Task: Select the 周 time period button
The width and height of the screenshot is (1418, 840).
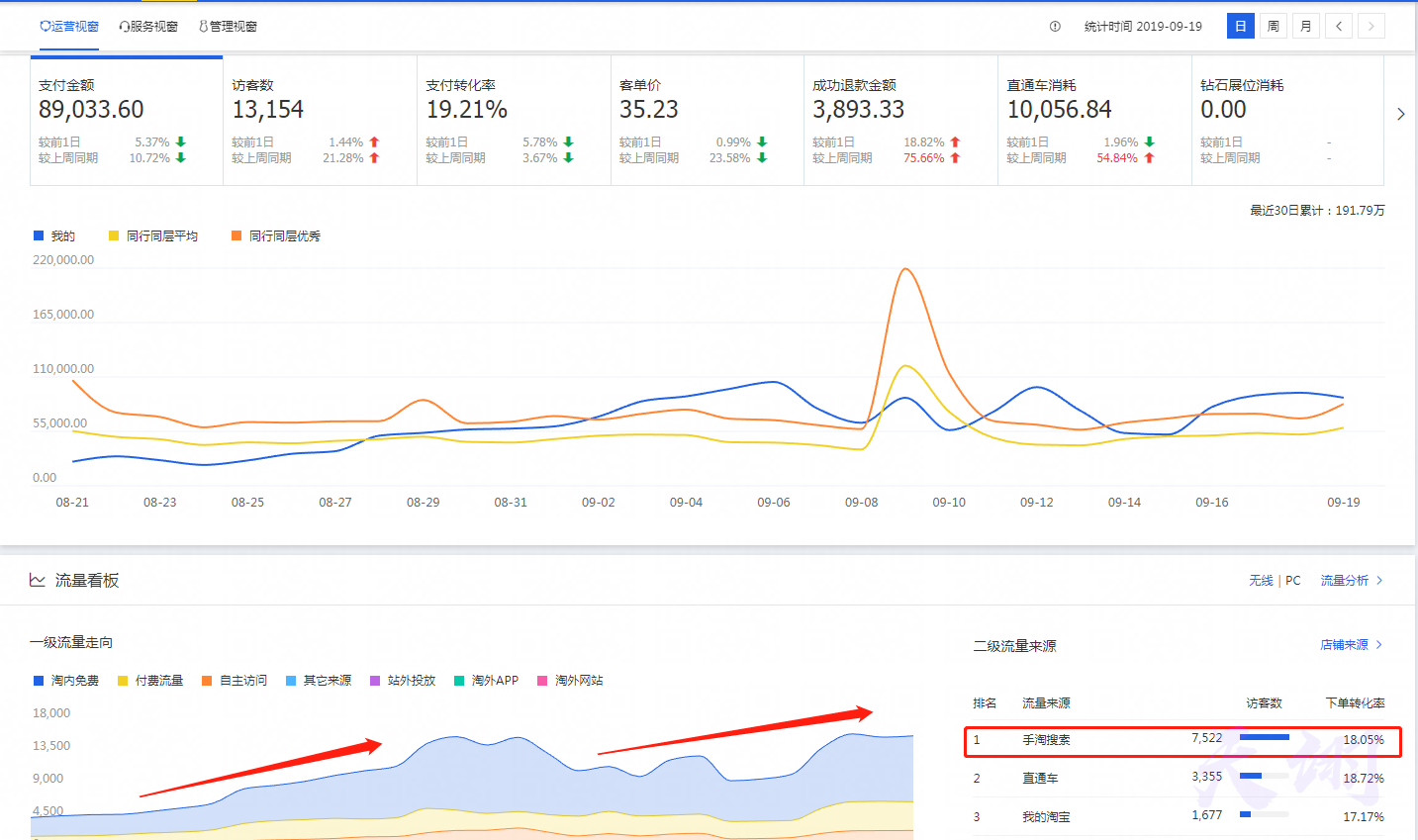Action: [x=1274, y=26]
